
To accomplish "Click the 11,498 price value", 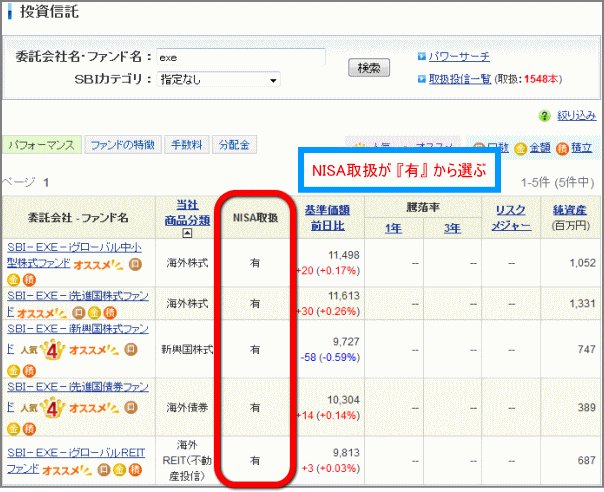I will pyautogui.click(x=344, y=255).
